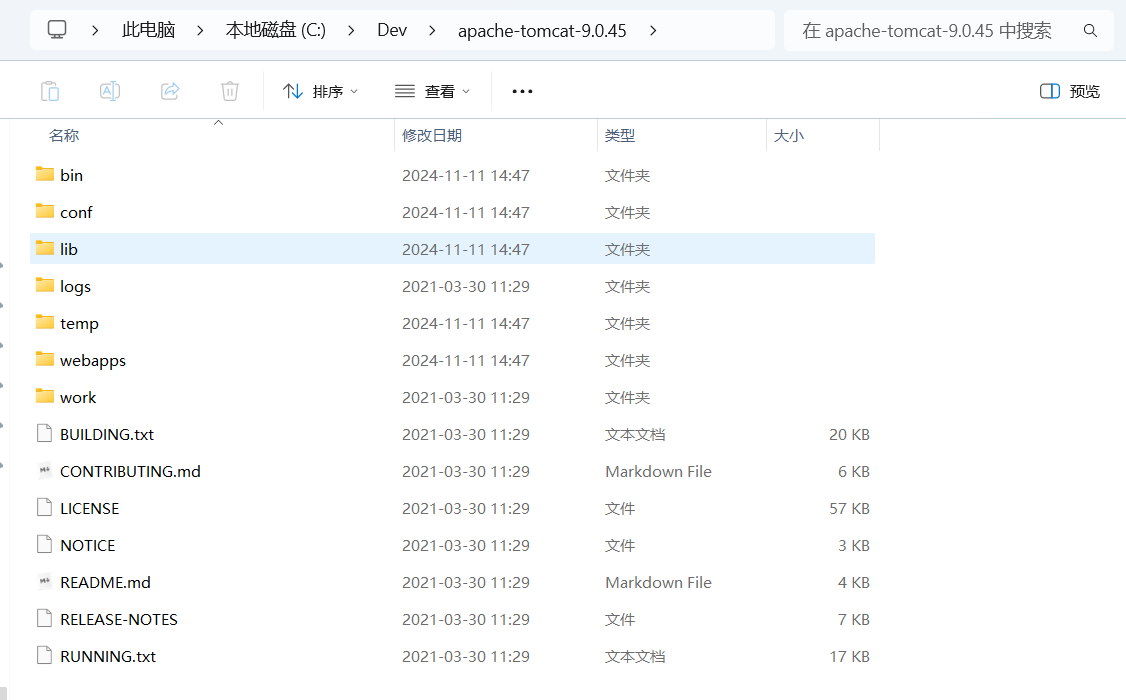
Task: Click the search magnifier icon
Action: tap(1090, 30)
